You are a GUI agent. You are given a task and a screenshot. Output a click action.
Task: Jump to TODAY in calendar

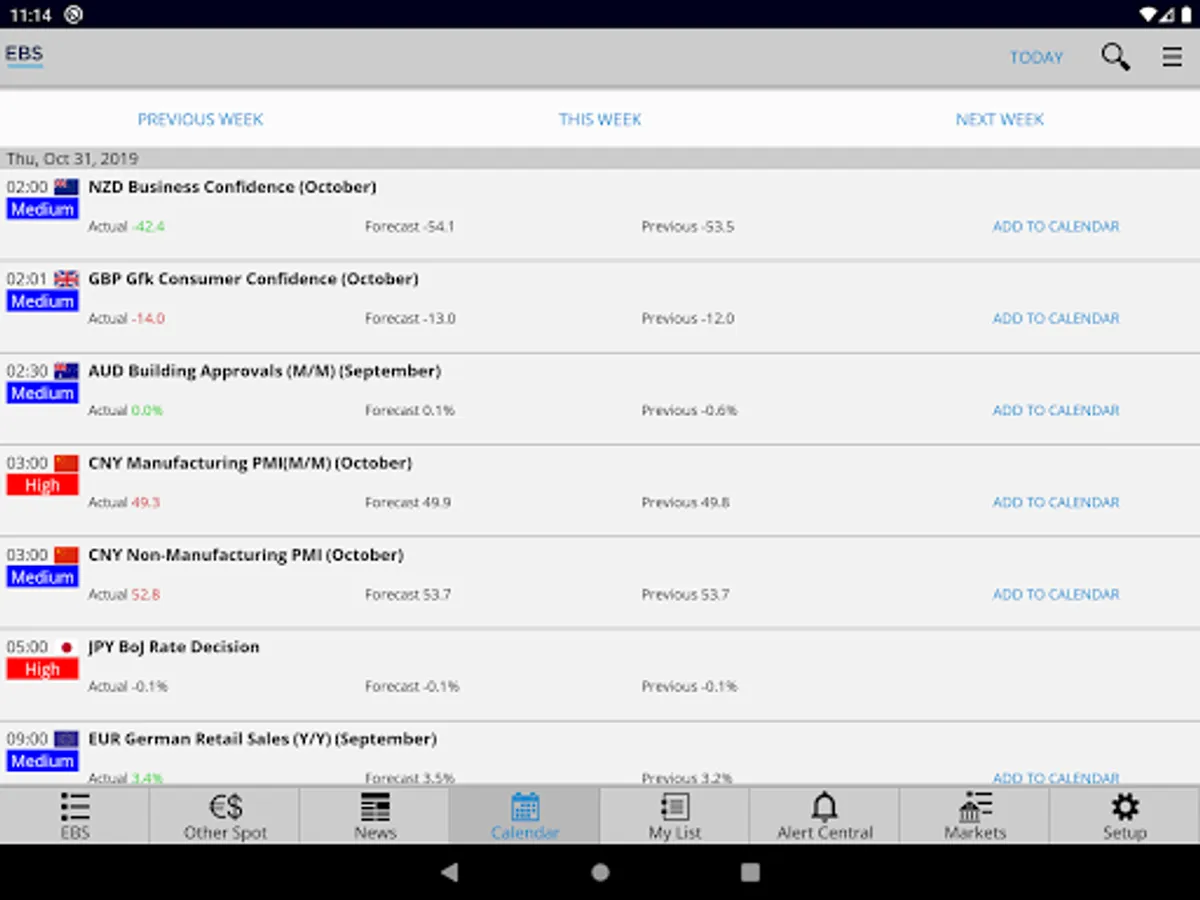click(x=1036, y=57)
